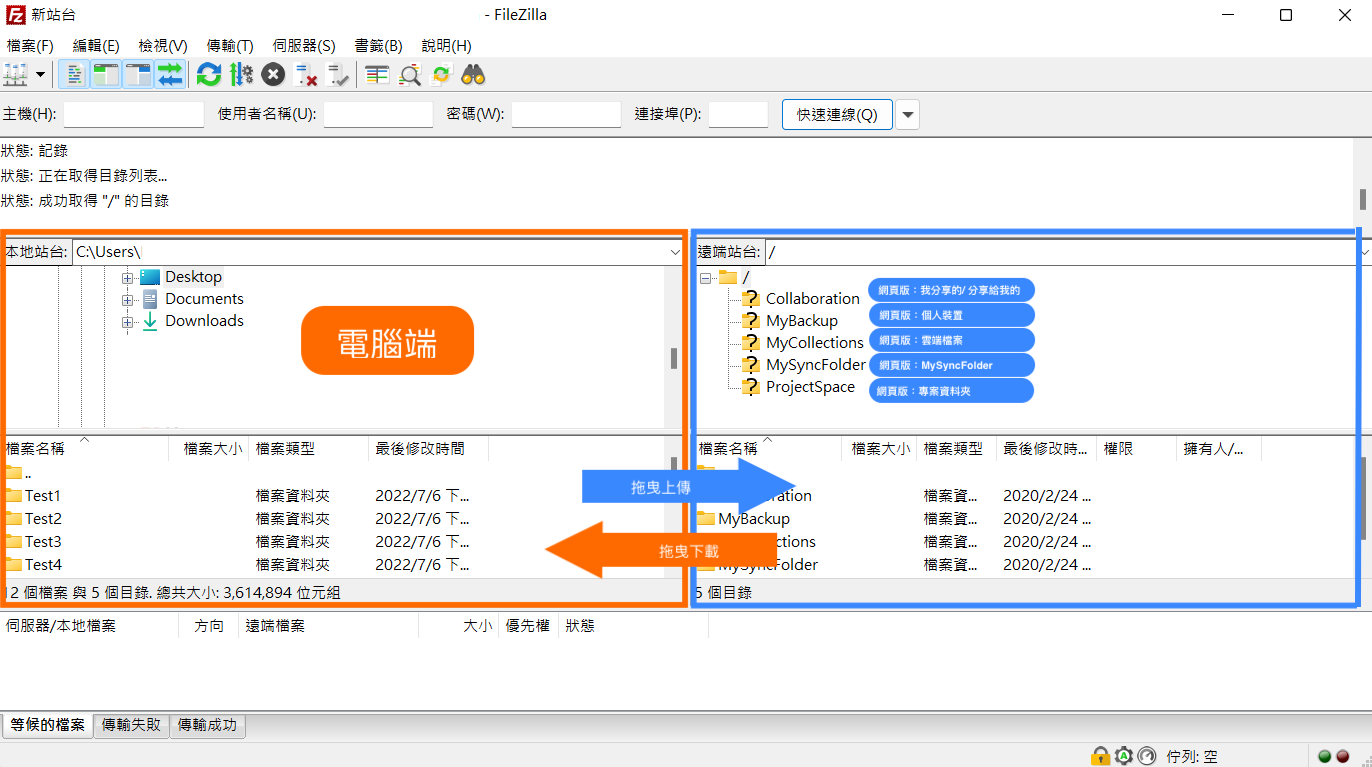
Task: Expand the Documents tree node
Action: (127, 299)
